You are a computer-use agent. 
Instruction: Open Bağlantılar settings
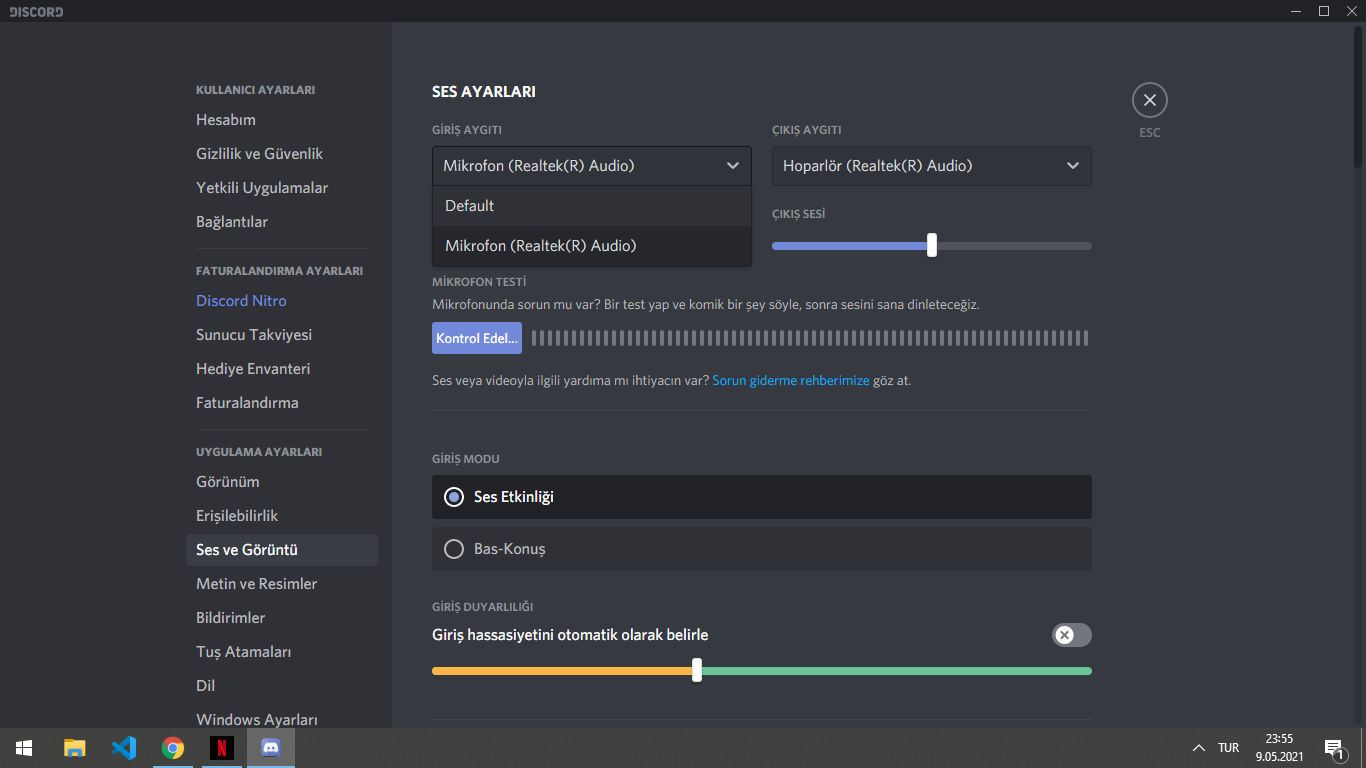pyautogui.click(x=282, y=222)
